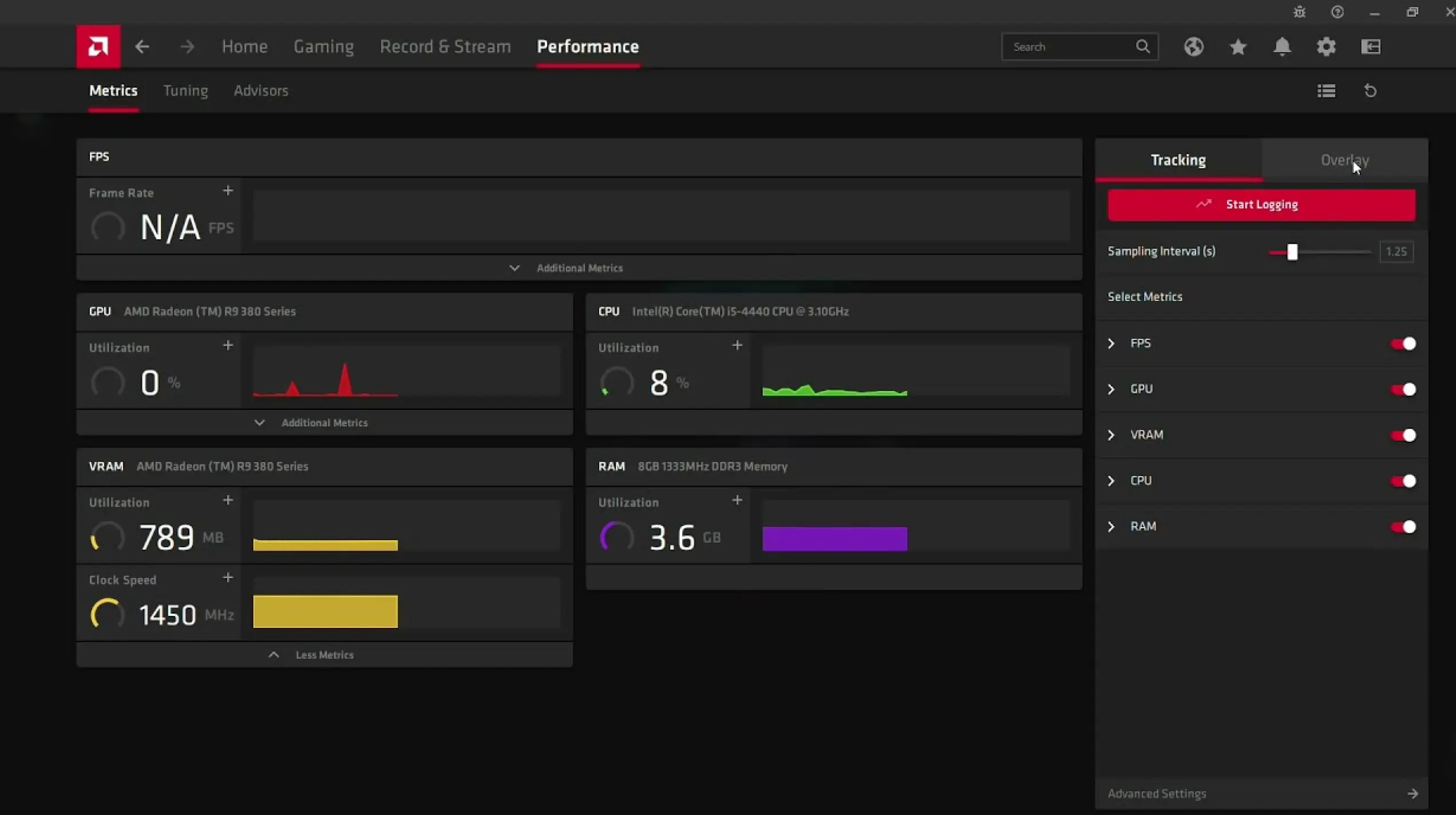The image size is (1456, 815).
Task: Click the bug report icon
Action: (x=1299, y=12)
